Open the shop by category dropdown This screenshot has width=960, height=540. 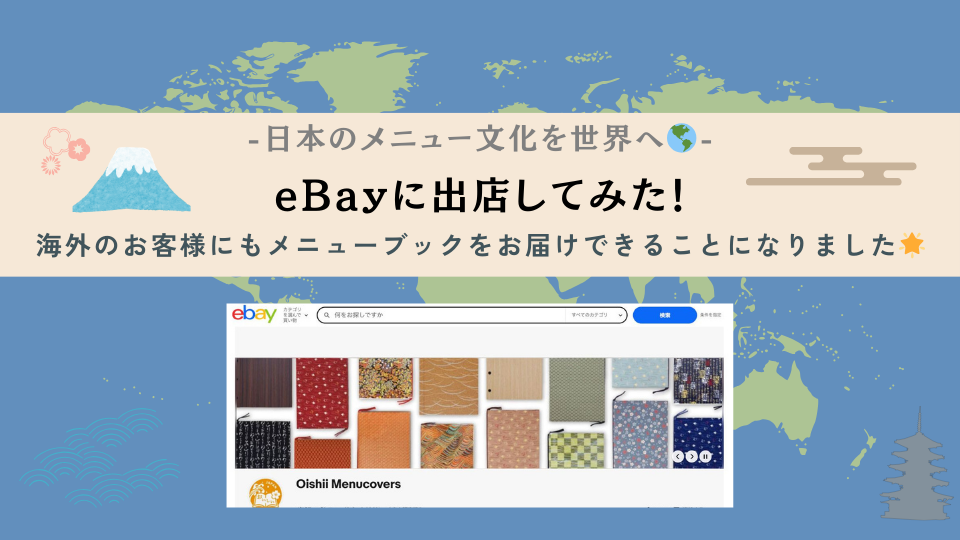pos(295,315)
